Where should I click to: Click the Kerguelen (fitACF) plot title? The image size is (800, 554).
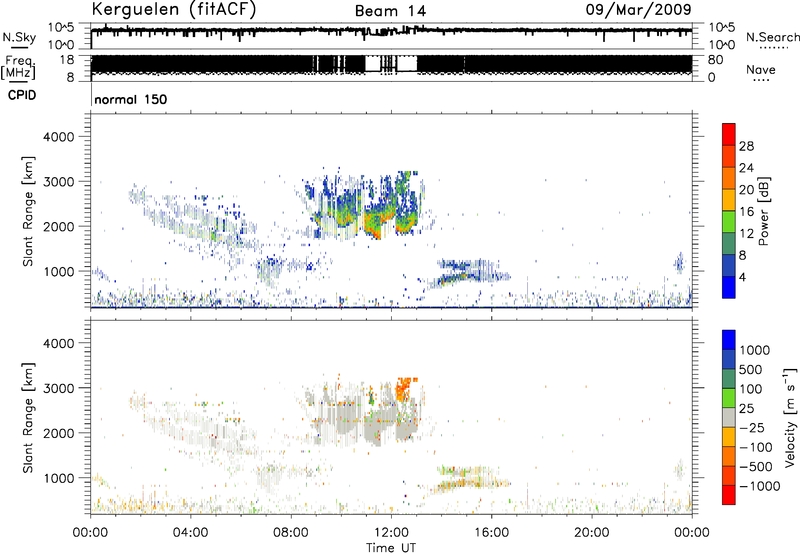[x=173, y=9]
